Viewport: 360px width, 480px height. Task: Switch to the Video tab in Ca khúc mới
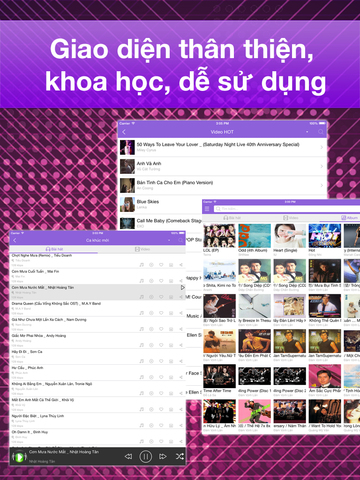142,249
